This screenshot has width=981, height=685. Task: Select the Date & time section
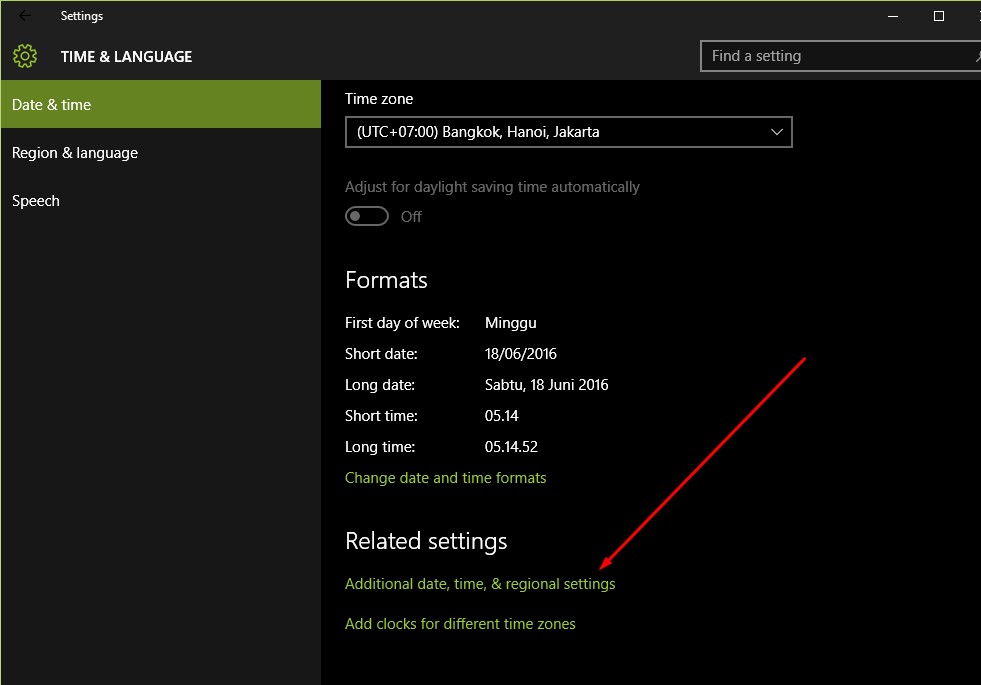click(51, 104)
